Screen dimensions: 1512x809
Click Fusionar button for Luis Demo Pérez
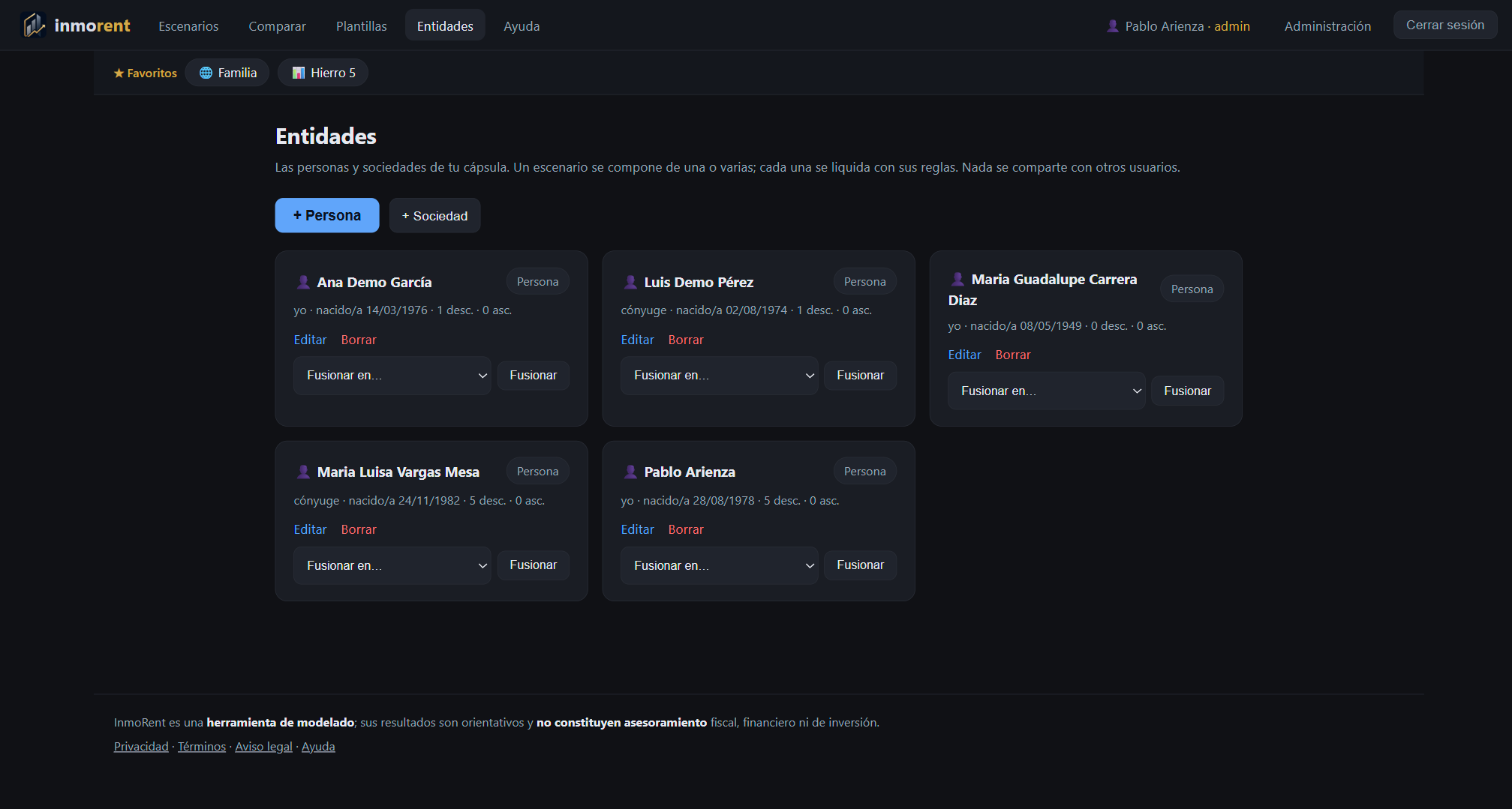[x=860, y=375]
